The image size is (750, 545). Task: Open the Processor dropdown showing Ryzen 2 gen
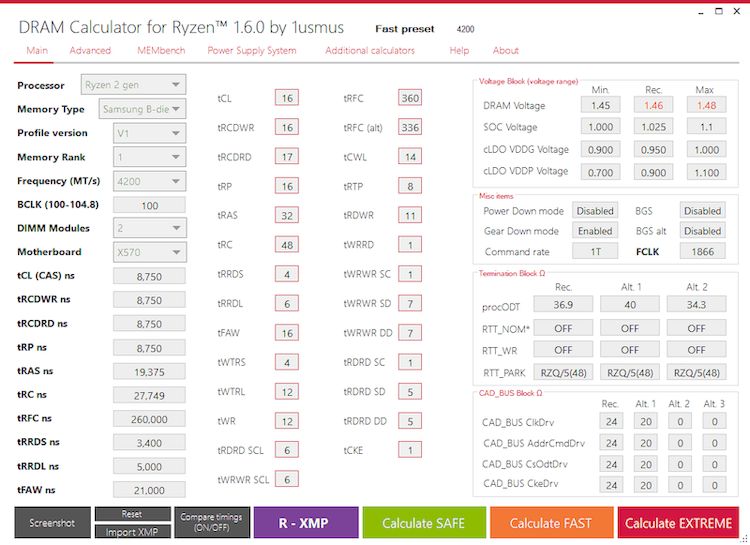(133, 85)
